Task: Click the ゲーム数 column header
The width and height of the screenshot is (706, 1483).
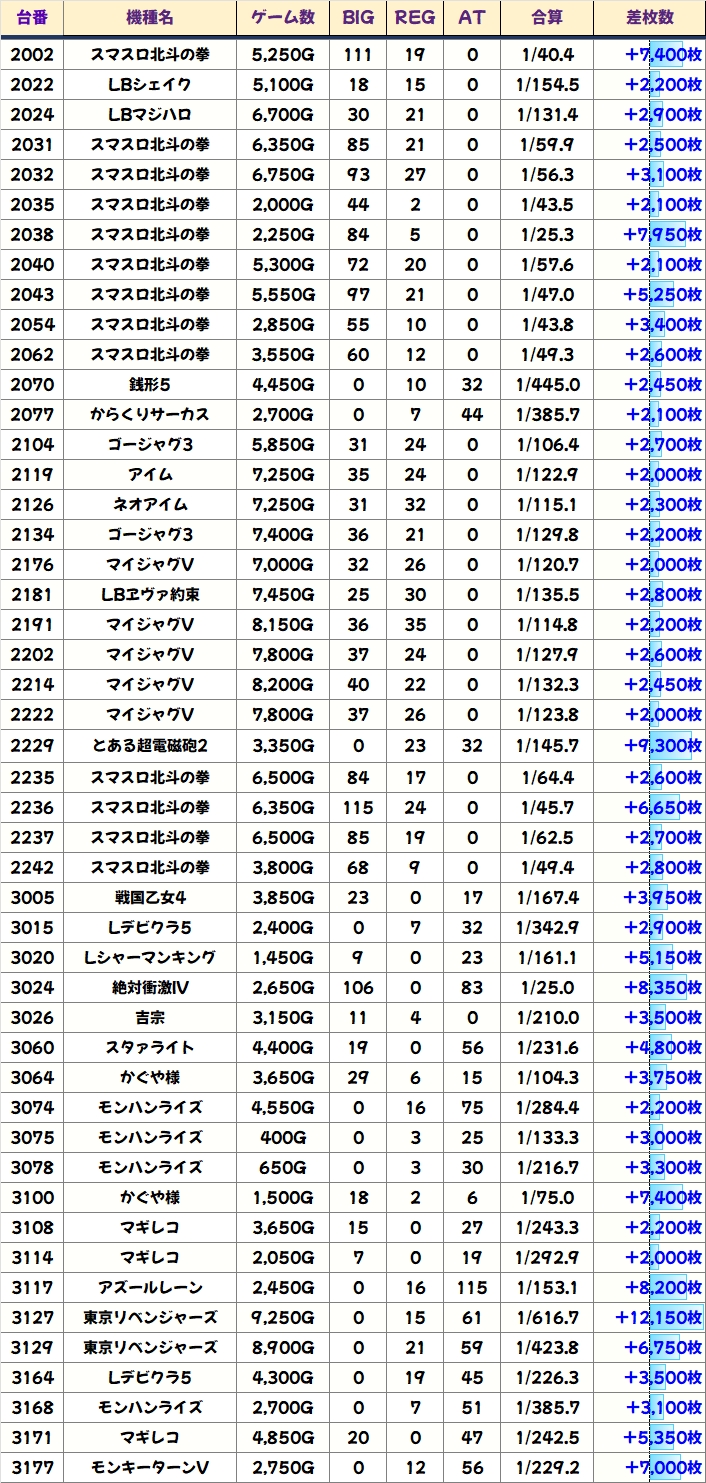Action: click(x=283, y=18)
